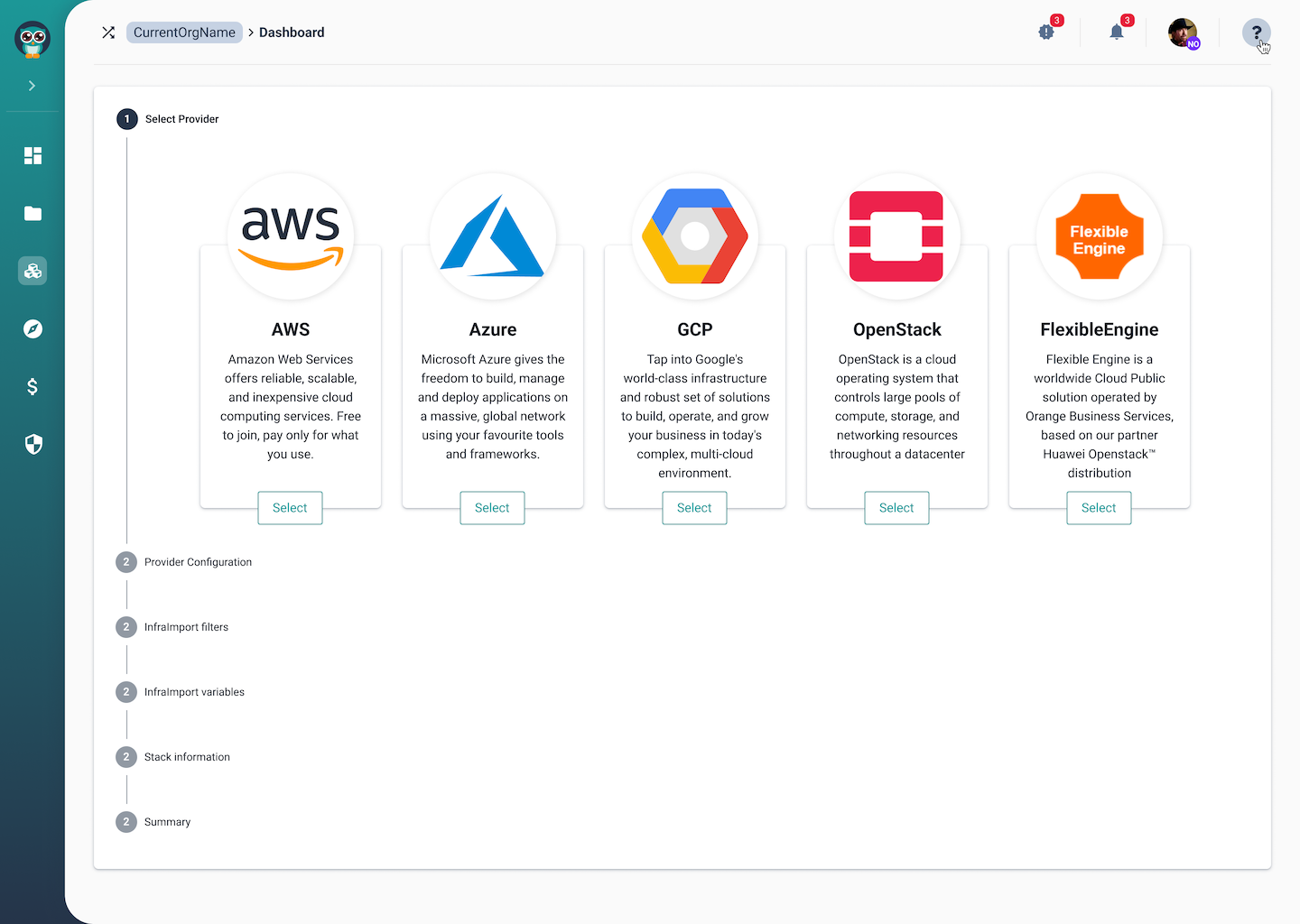The height and width of the screenshot is (924, 1300).
Task: Click the OpenStack logo
Action: pos(897,236)
